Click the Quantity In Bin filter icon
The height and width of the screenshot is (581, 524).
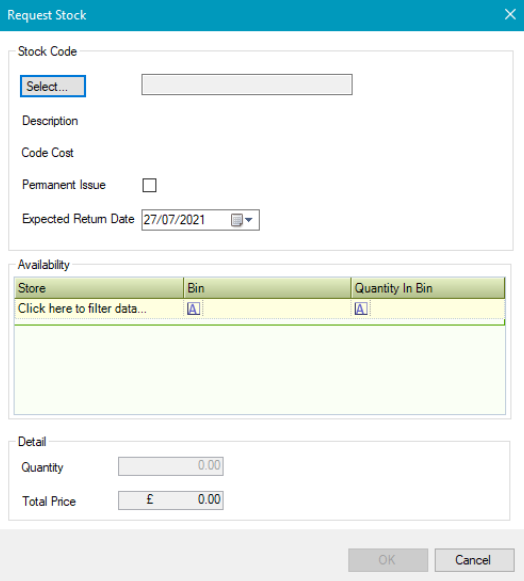pyautogui.click(x=361, y=309)
